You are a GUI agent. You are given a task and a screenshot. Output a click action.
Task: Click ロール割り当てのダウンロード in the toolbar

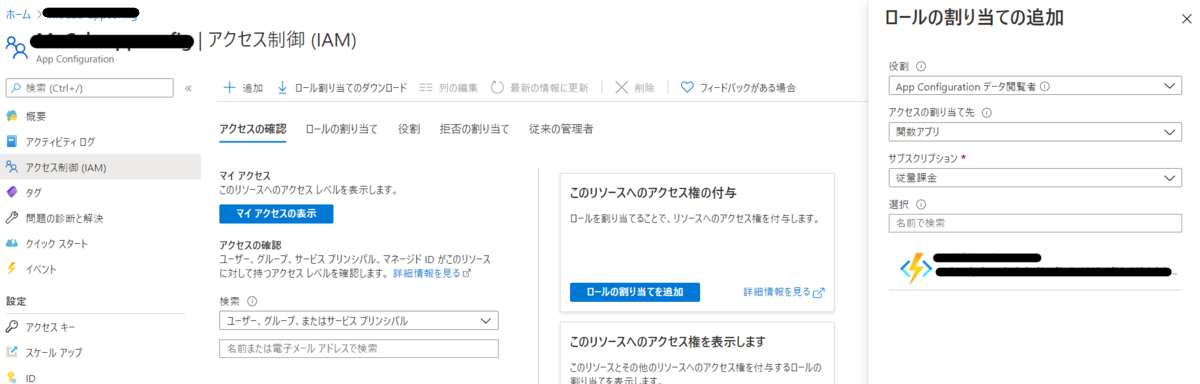(x=342, y=88)
